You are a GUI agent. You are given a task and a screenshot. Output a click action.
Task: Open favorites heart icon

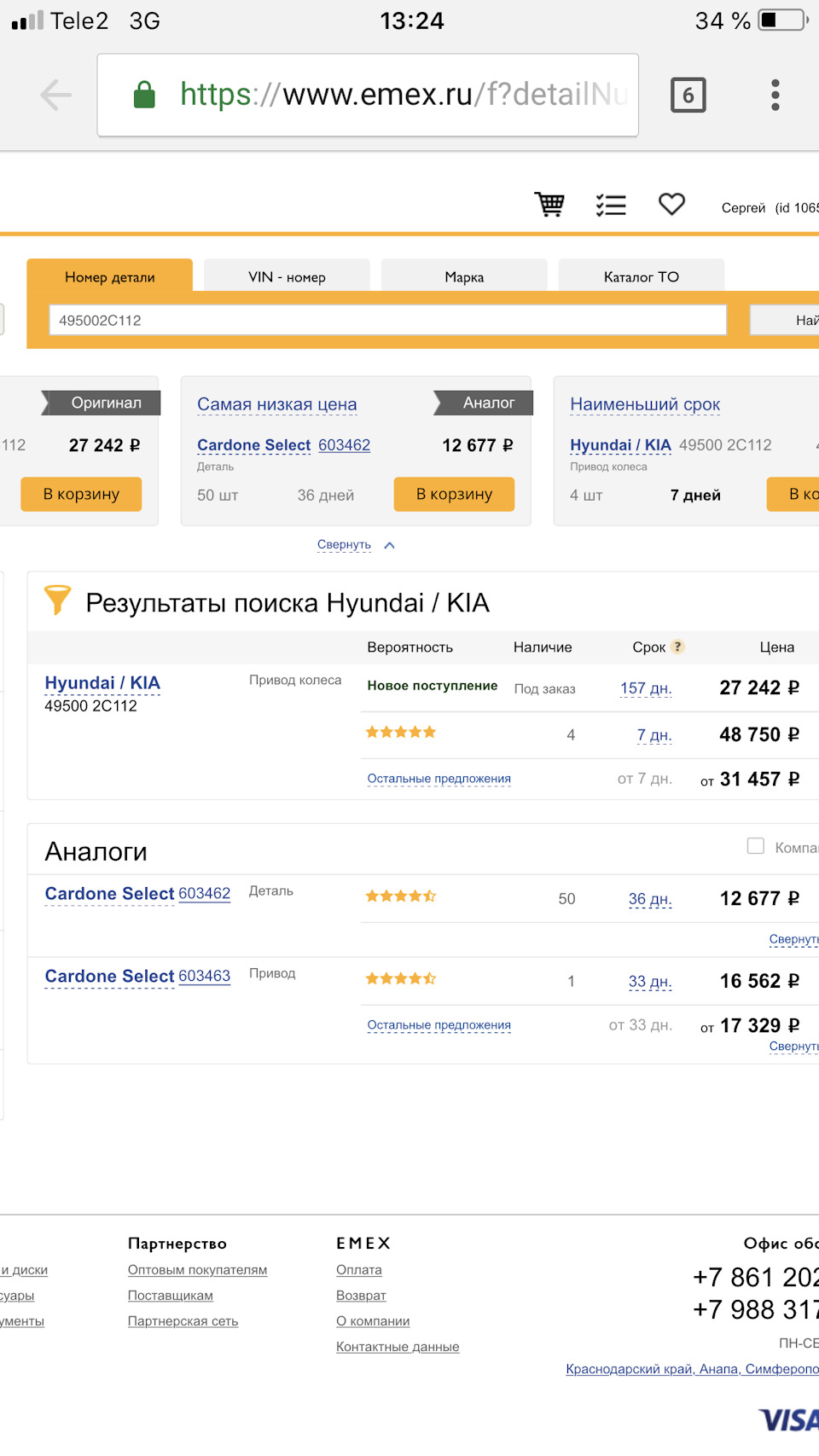coord(671,205)
